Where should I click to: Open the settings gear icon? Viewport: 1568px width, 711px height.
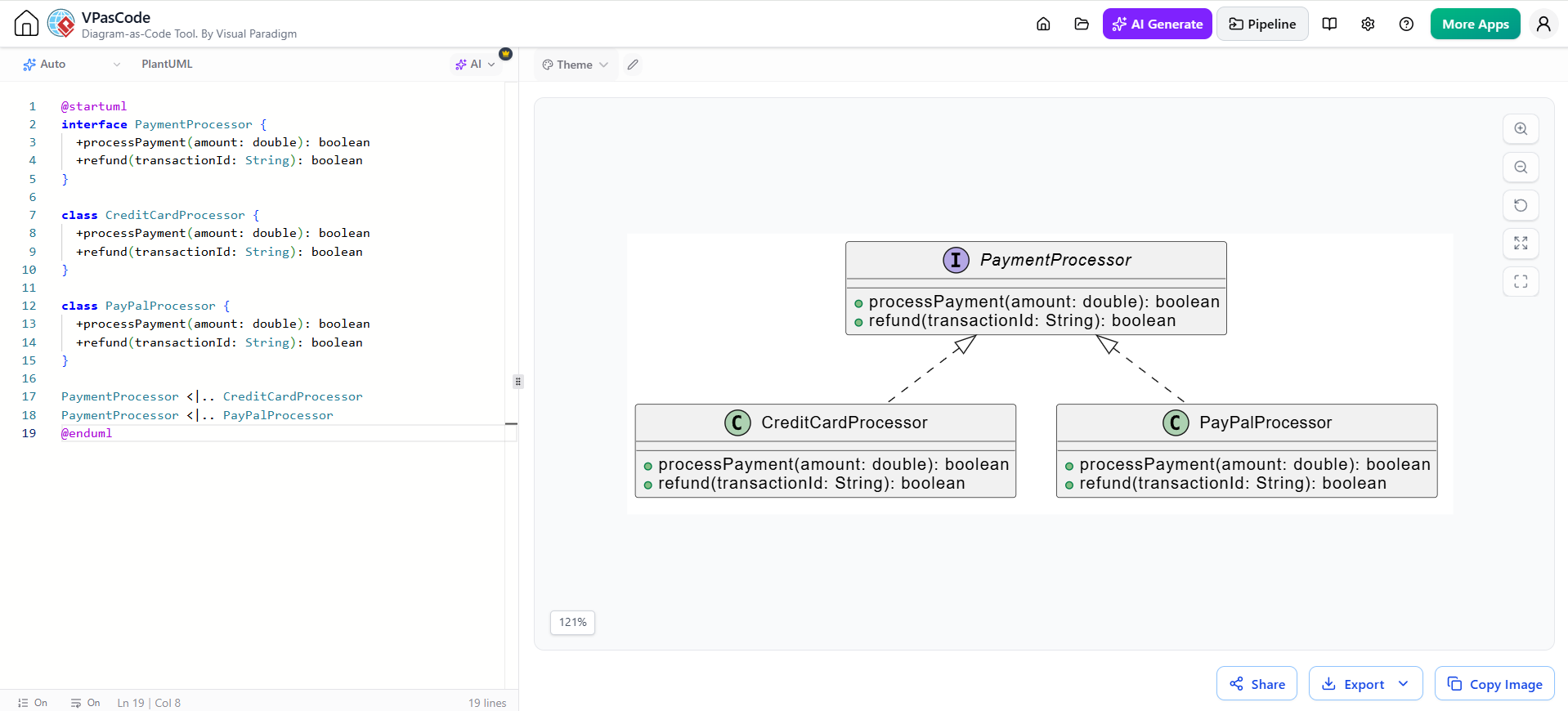click(x=1368, y=24)
